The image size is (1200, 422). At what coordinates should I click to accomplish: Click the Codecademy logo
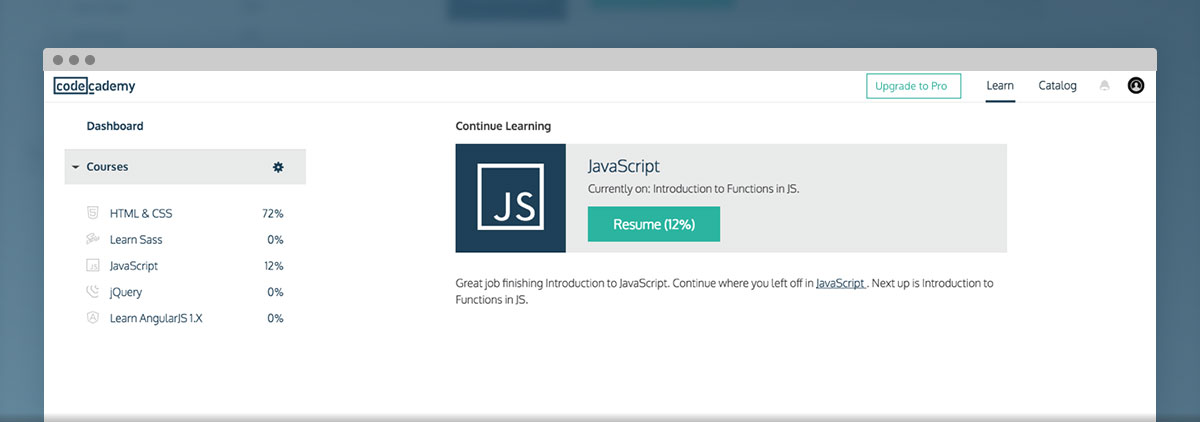pos(94,86)
